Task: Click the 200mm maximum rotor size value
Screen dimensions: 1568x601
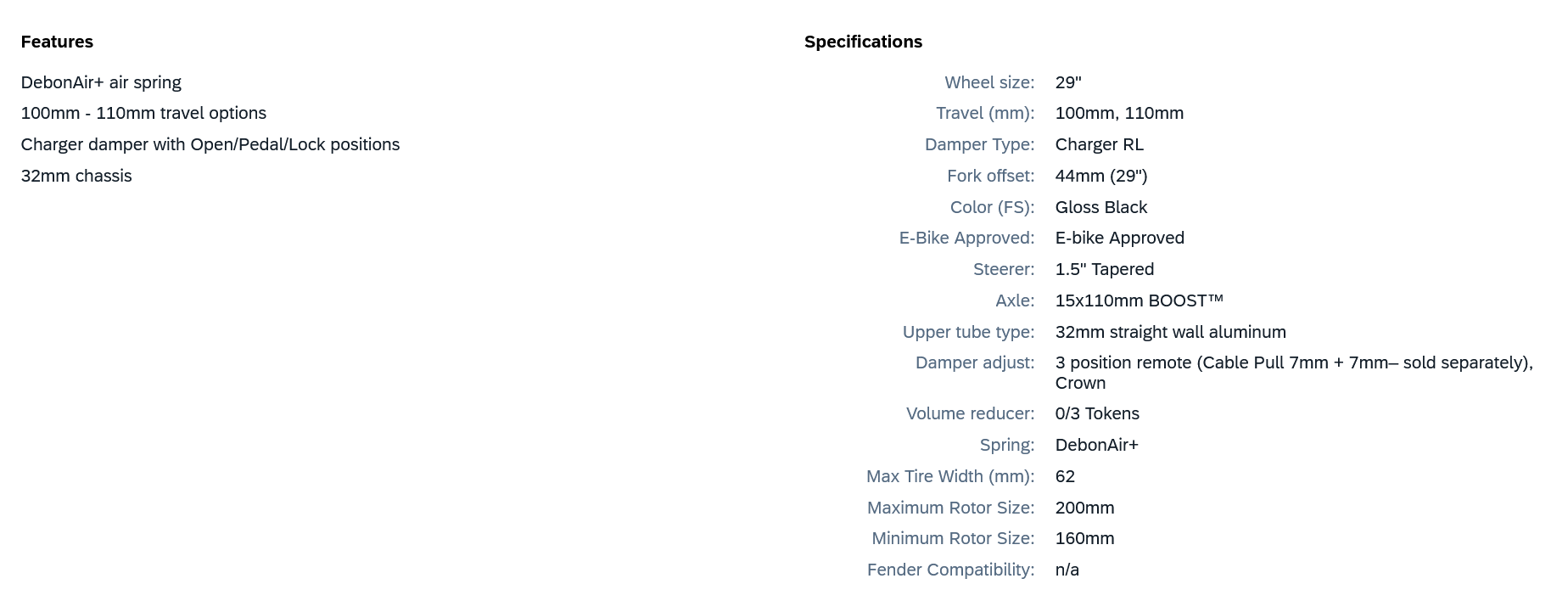Action: 1084,508
